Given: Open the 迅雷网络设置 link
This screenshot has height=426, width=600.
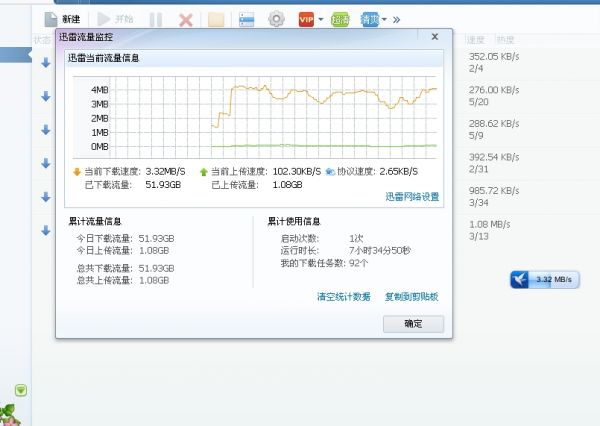Looking at the screenshot, I should coord(412,197).
